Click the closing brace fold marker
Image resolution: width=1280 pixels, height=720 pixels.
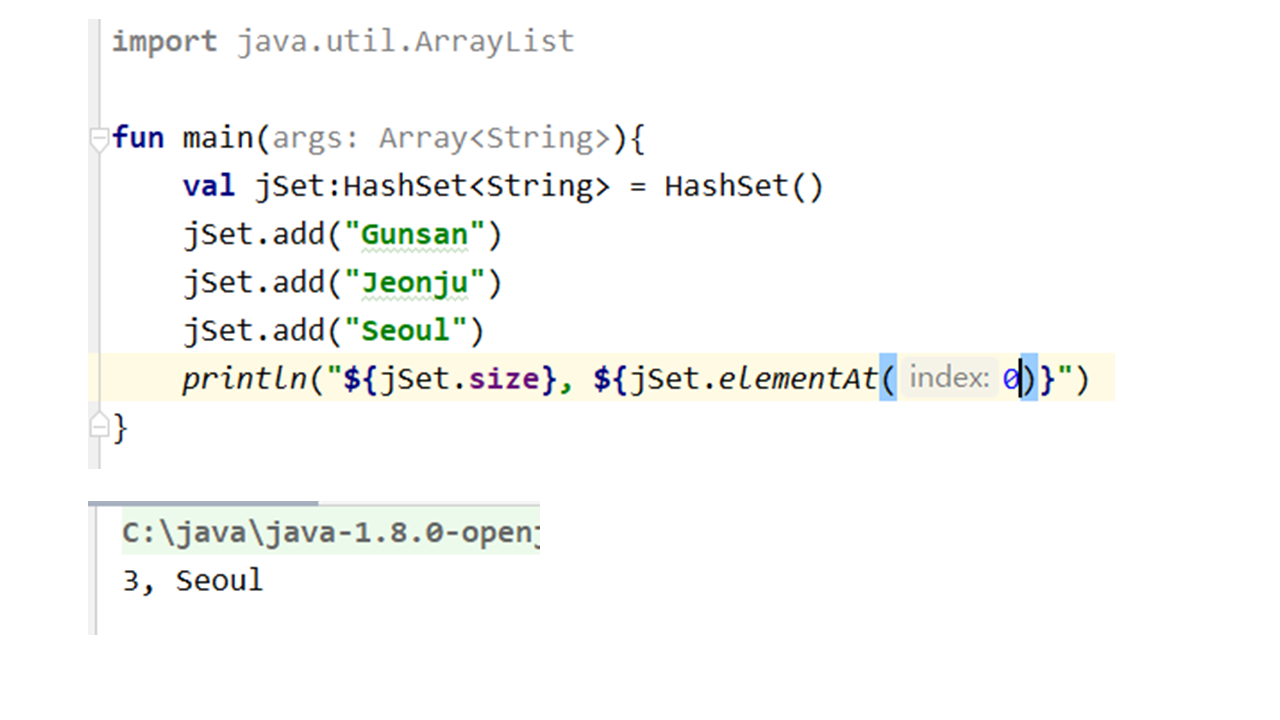[x=98, y=427]
